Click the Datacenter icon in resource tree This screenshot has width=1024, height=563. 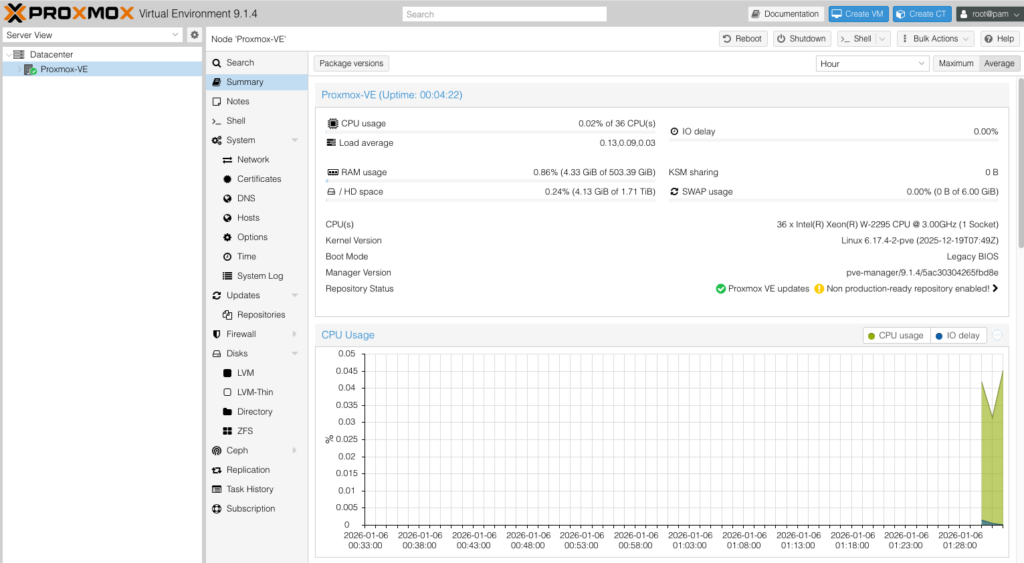19,54
